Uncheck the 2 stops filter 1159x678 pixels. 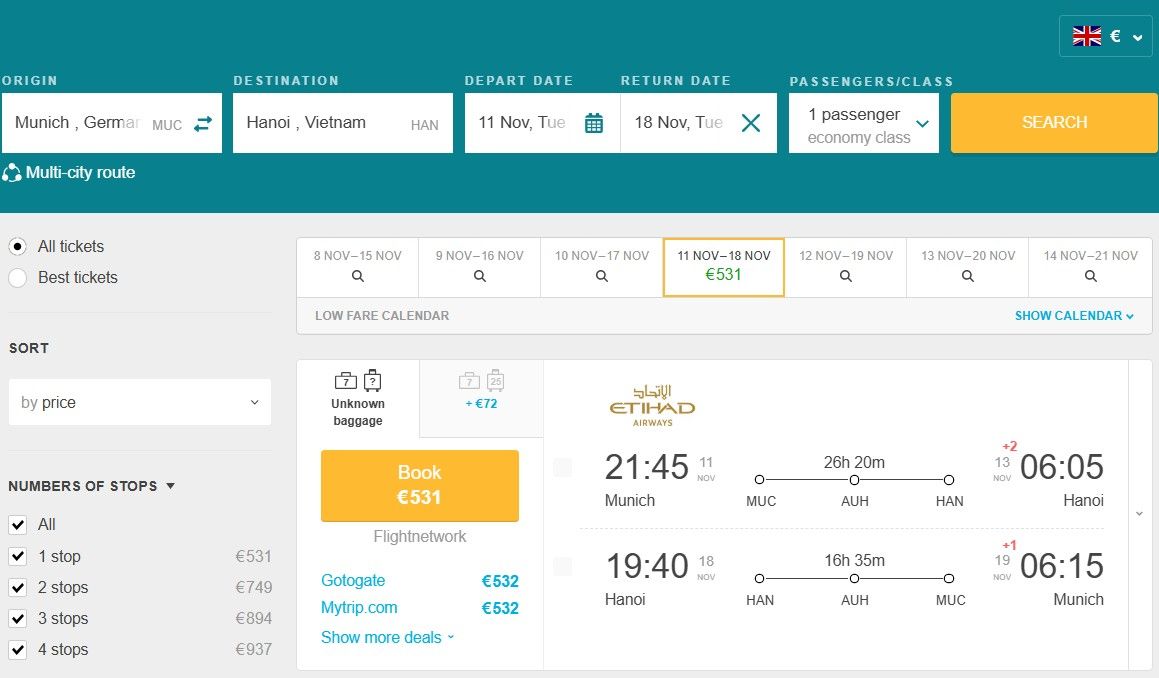(18, 587)
